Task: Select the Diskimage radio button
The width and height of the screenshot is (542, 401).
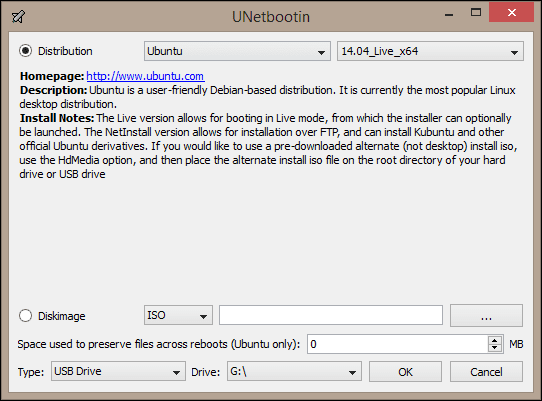Action: (26, 316)
